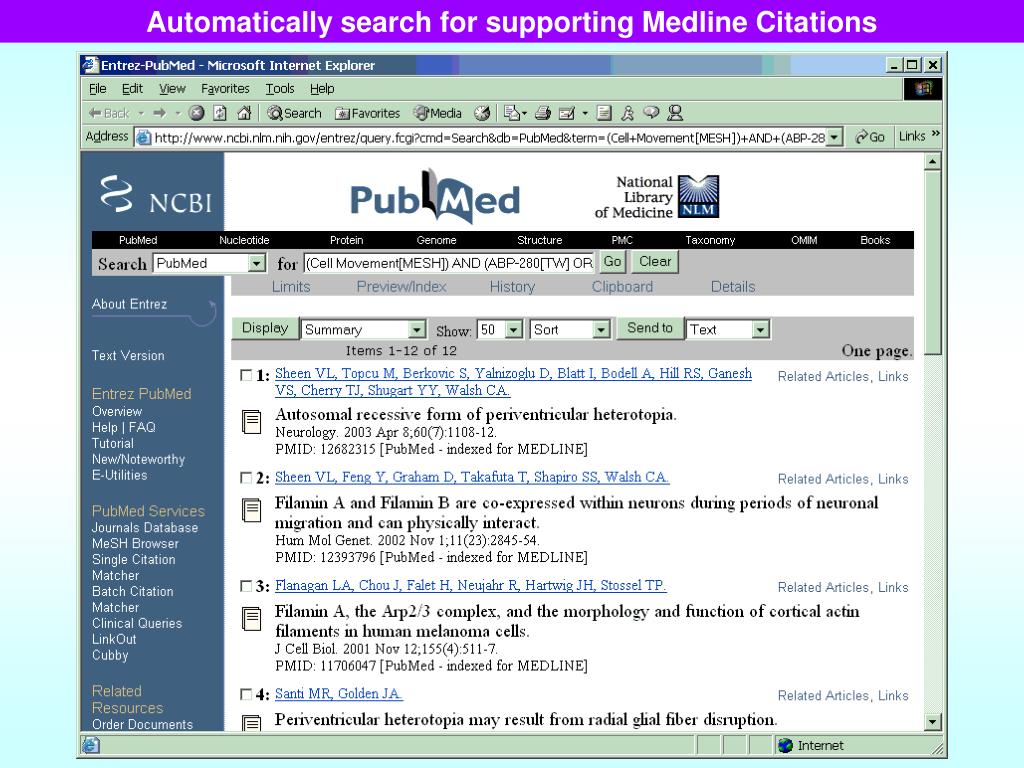Click the vertical scrollbar thumb

point(933,262)
